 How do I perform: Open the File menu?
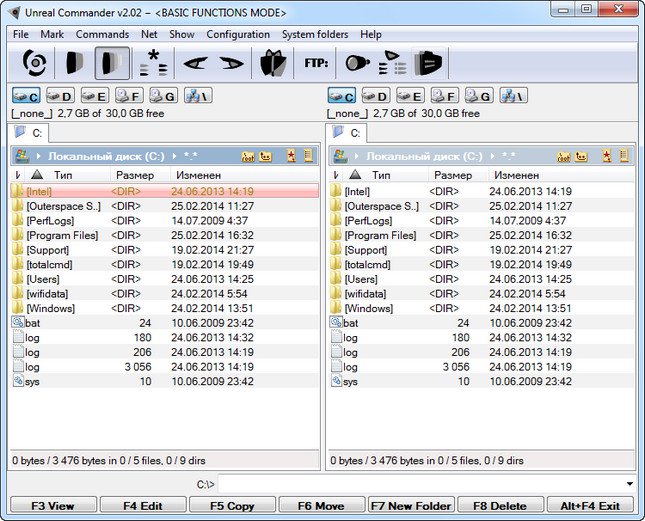coord(21,34)
